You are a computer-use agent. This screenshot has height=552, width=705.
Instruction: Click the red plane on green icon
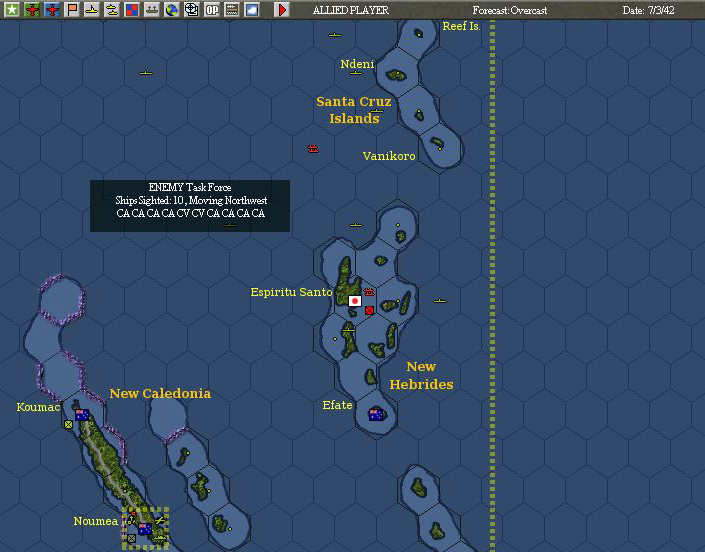tap(32, 9)
